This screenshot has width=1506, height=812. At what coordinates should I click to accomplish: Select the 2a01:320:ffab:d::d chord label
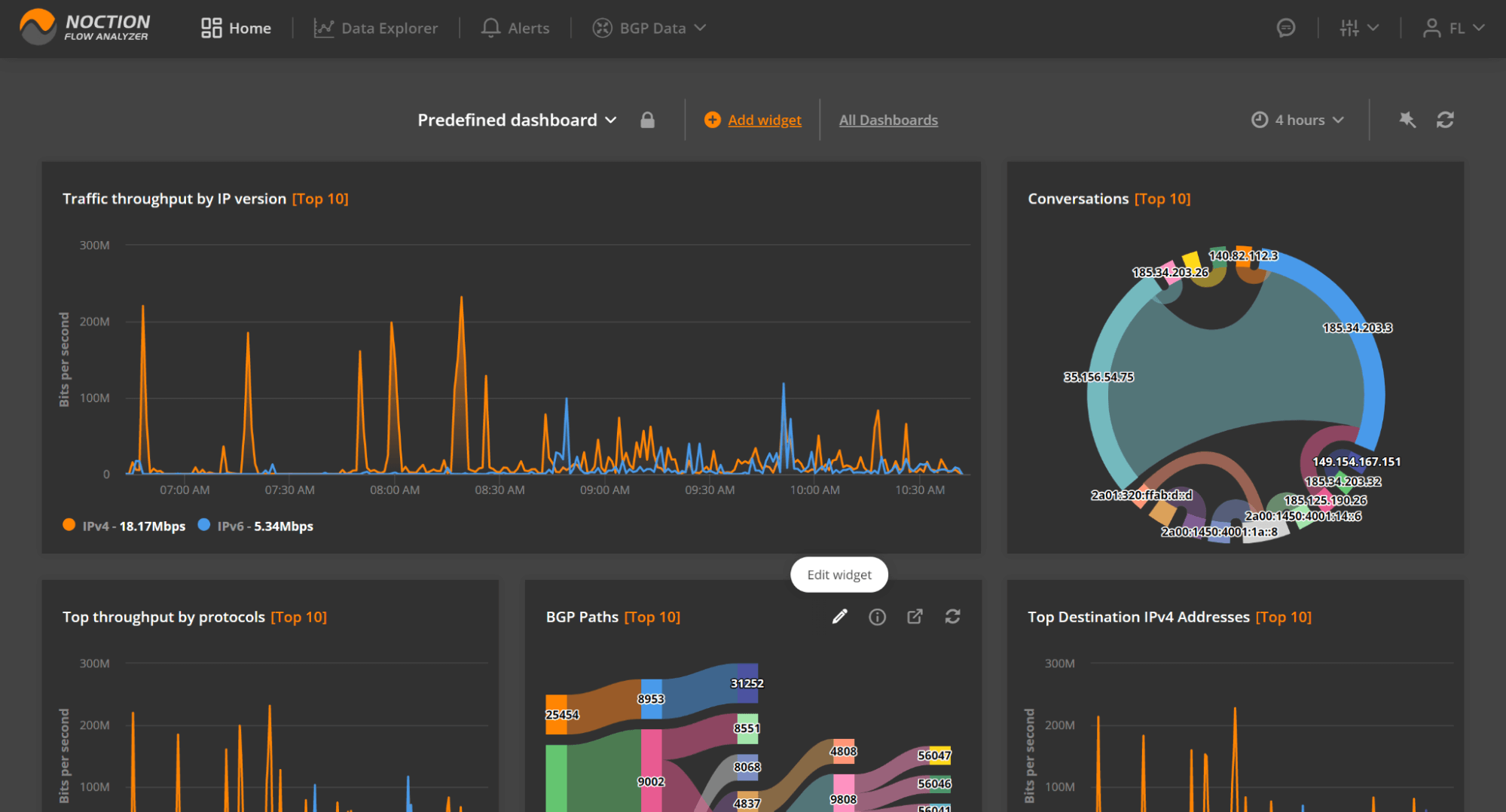(x=1141, y=495)
